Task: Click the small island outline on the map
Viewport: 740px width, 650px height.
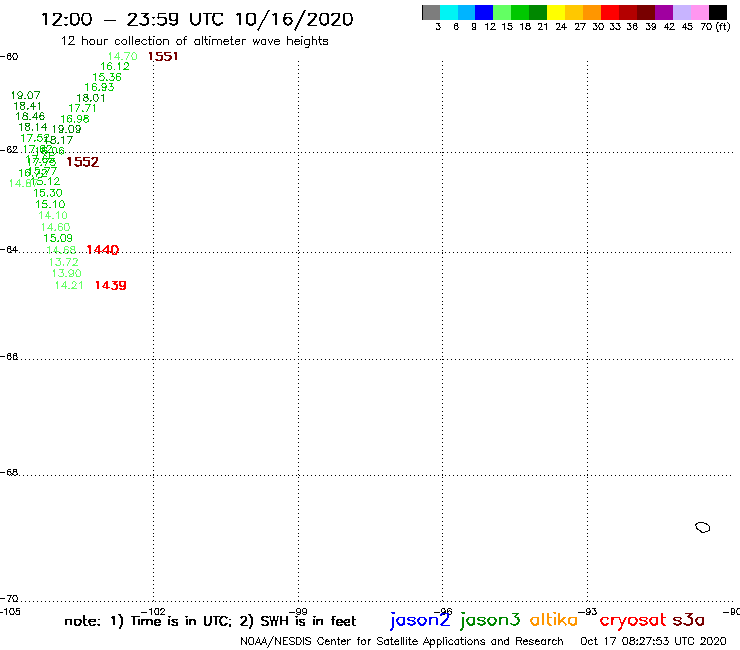Action: [703, 527]
